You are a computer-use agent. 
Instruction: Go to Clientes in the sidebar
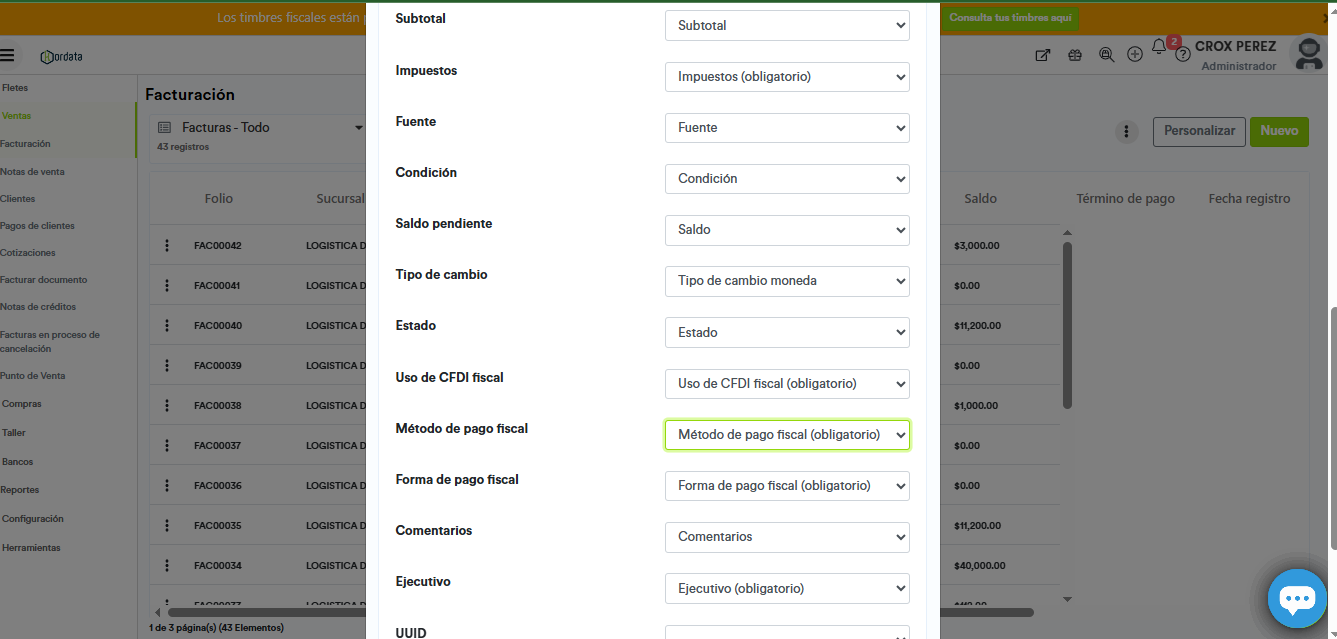tap(18, 199)
